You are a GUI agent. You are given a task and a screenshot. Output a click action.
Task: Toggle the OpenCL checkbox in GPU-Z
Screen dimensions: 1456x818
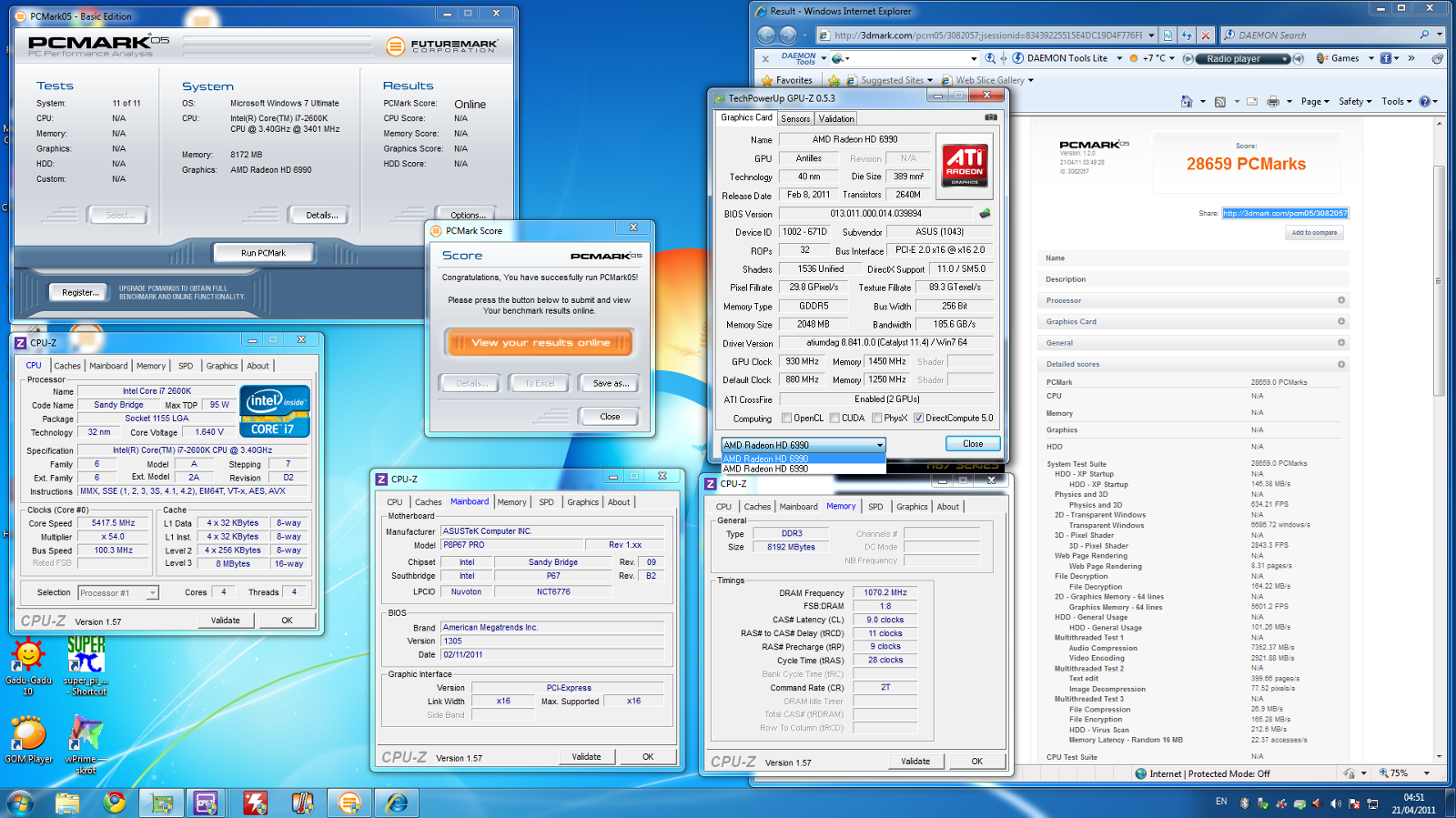787,419
